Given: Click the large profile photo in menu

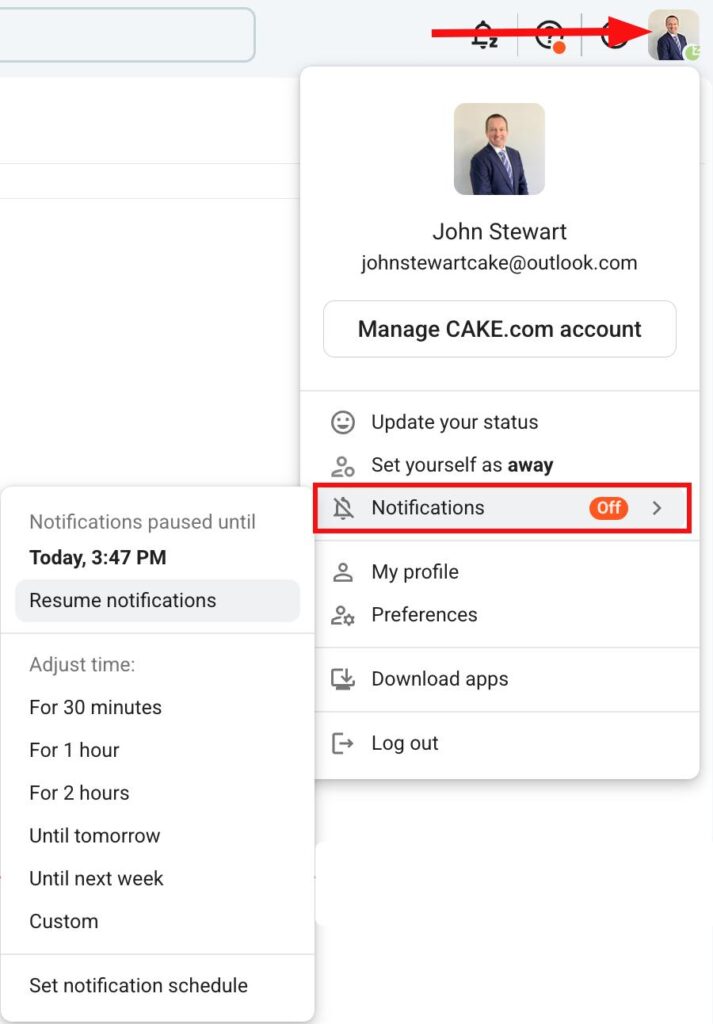Looking at the screenshot, I should [x=499, y=149].
